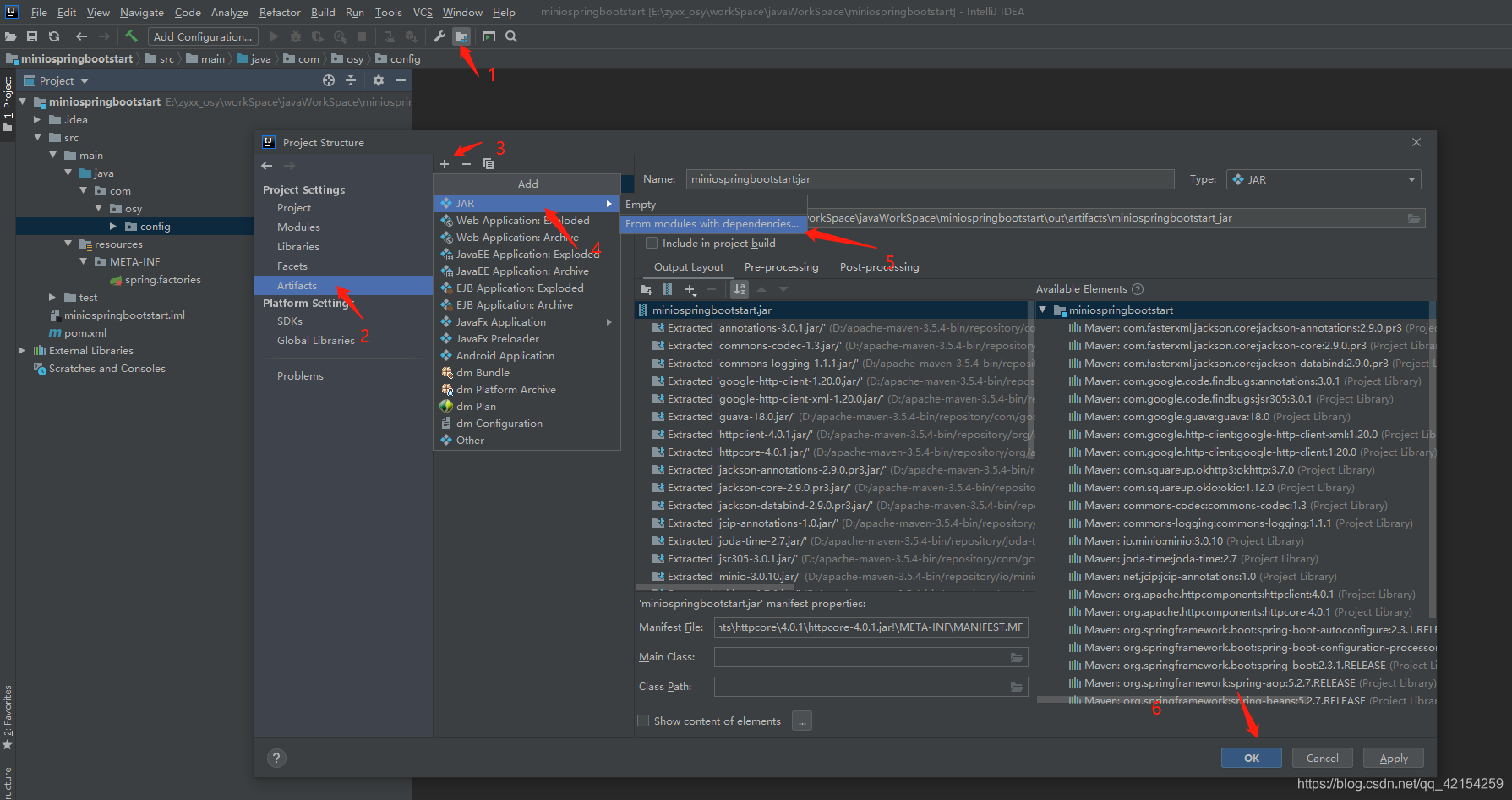Click the Available Elements help question icon
The height and width of the screenshot is (800, 1512).
[x=1138, y=289]
